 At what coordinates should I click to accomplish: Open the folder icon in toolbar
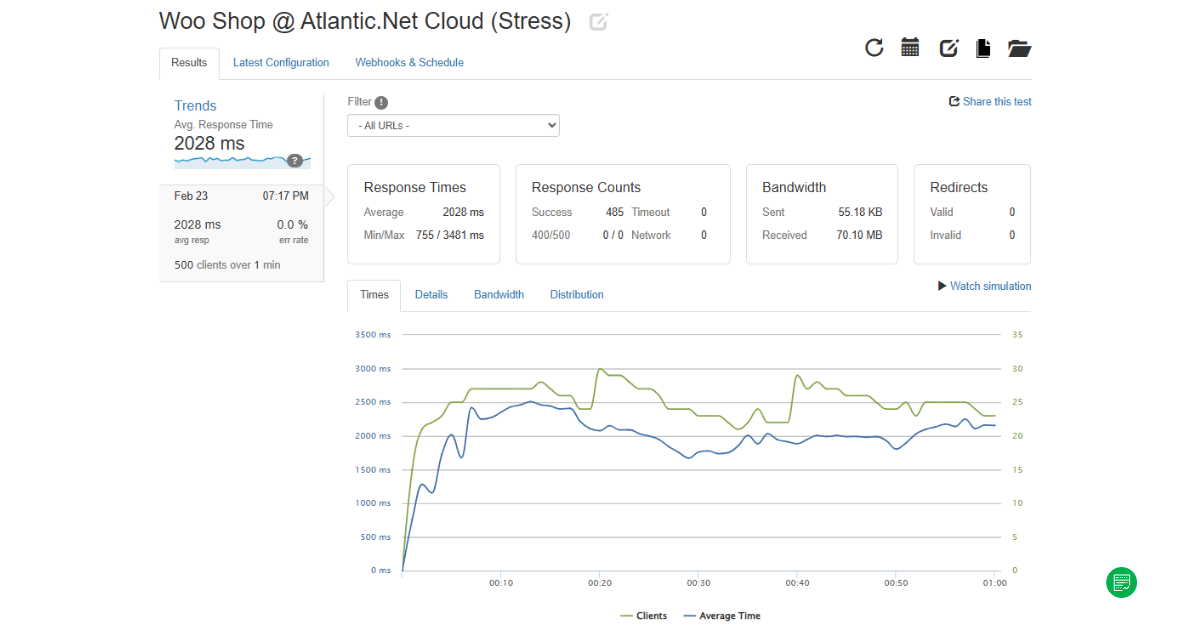click(x=1019, y=48)
